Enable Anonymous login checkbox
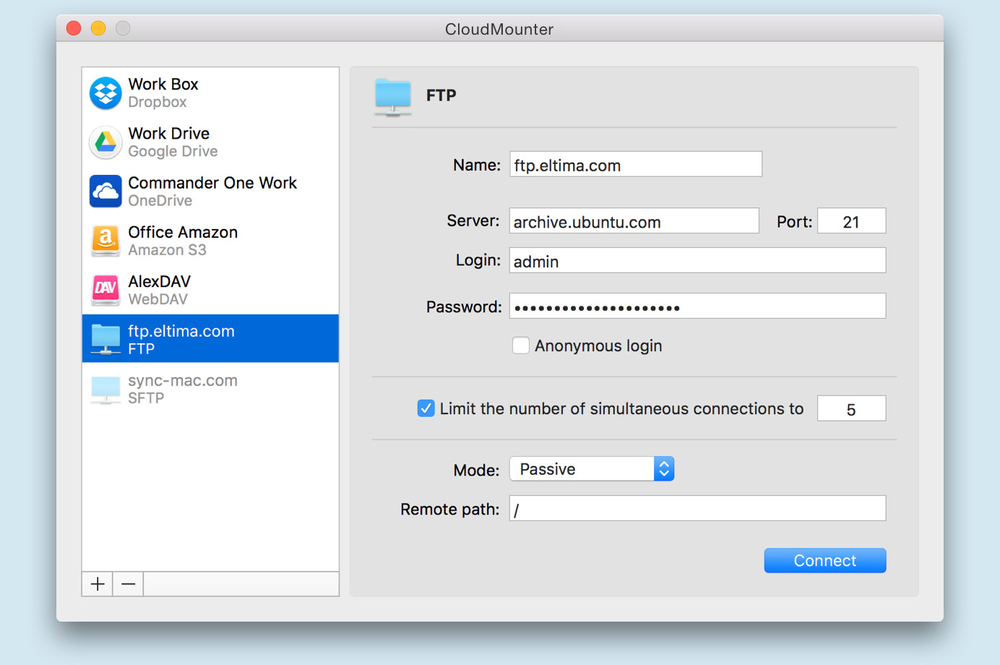The height and width of the screenshot is (665, 1000). (x=520, y=346)
